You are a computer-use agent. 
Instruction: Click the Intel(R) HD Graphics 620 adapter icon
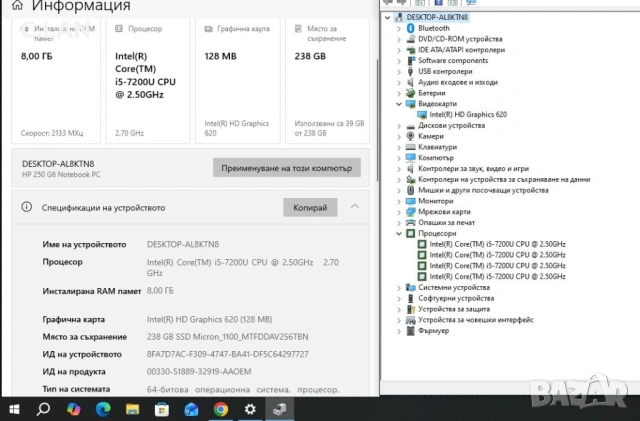422,115
